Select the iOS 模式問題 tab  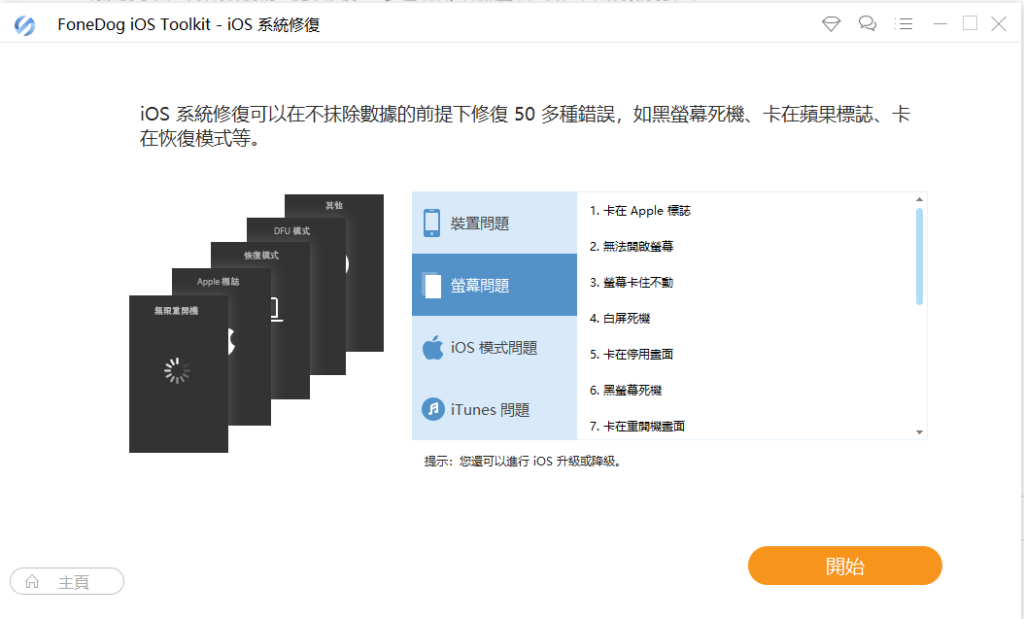point(494,348)
